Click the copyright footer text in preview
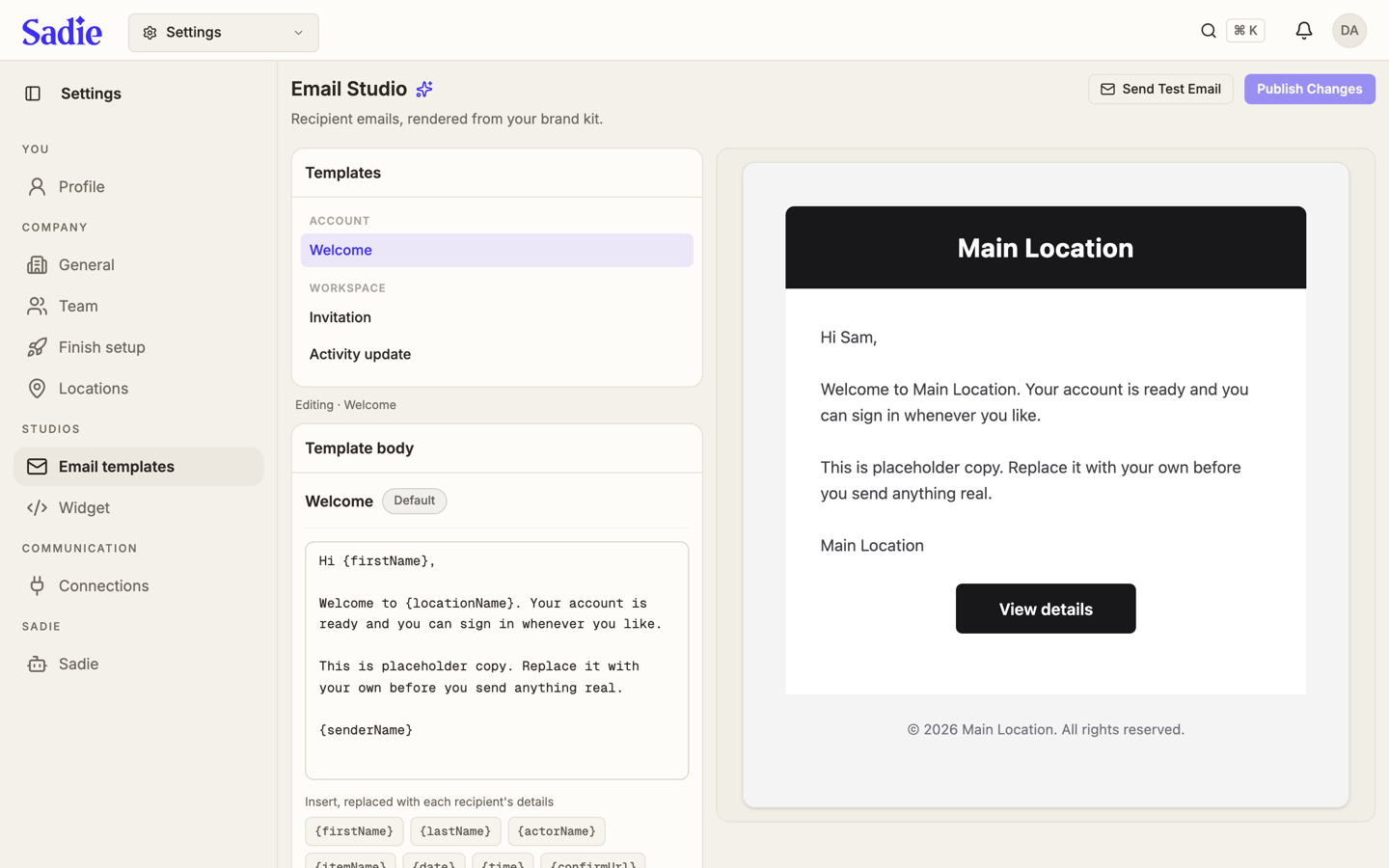Screen dimensions: 1389x868 tap(1046, 730)
